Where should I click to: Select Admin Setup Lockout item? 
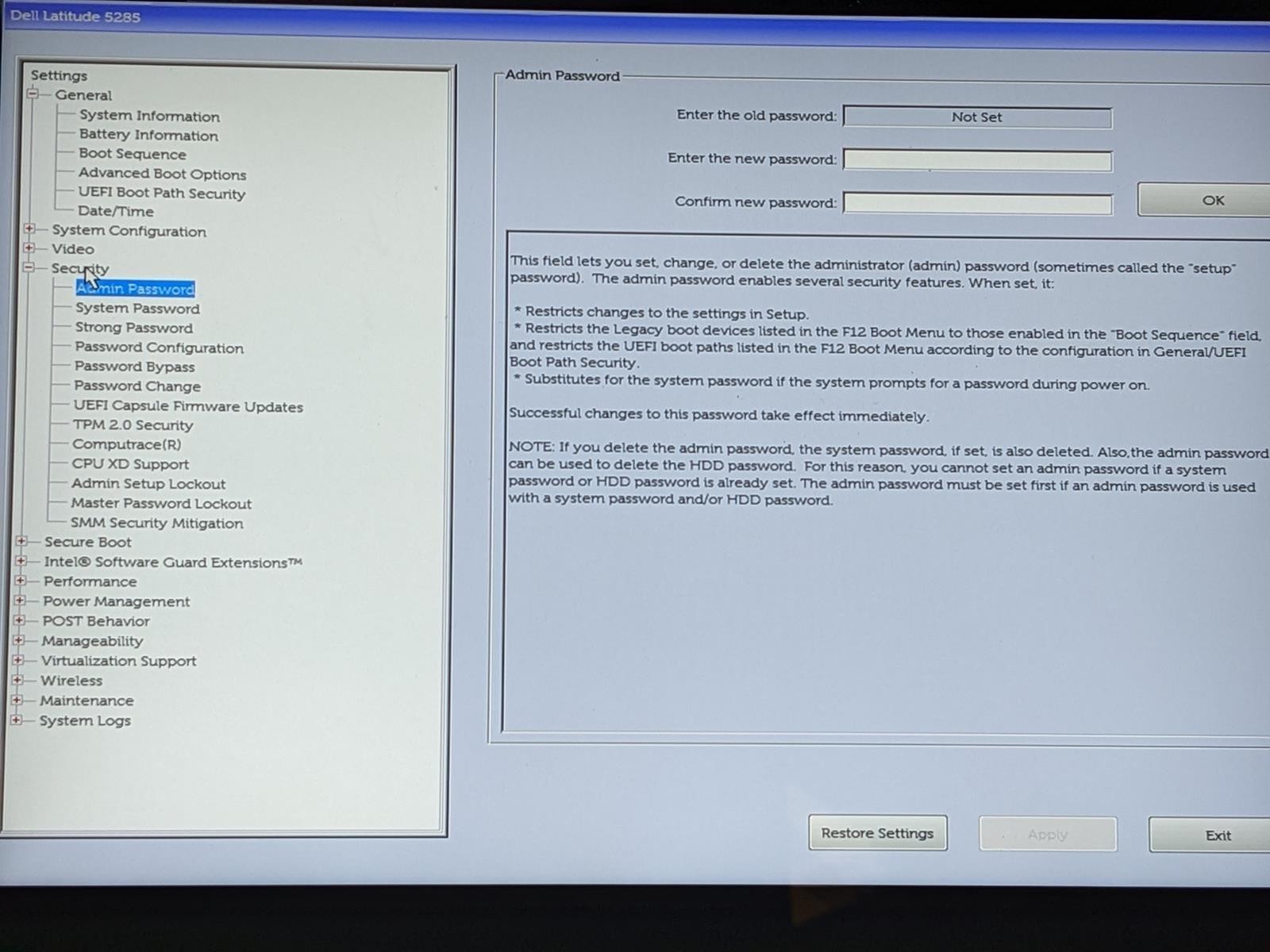click(x=148, y=484)
